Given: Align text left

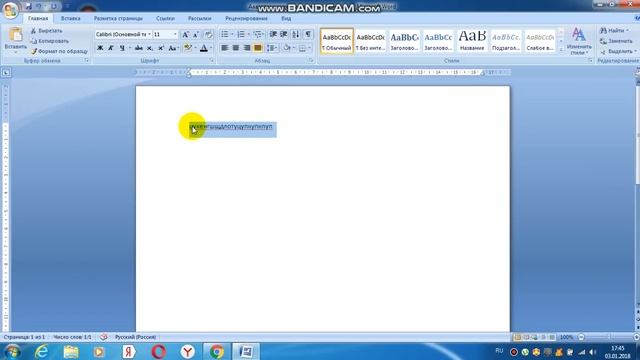Looking at the screenshot, I should [224, 48].
